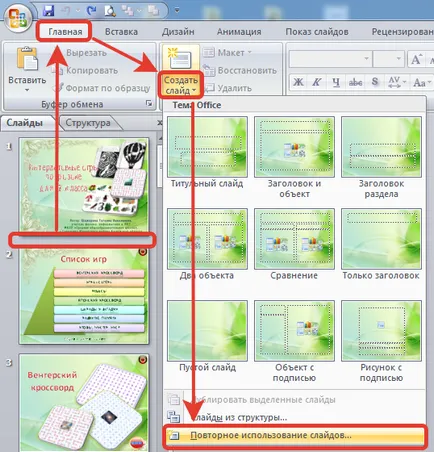Viewport: 434px width, 452px height.
Task: Click the strikethrough abc icon
Action: pyautogui.click(x=355, y=82)
